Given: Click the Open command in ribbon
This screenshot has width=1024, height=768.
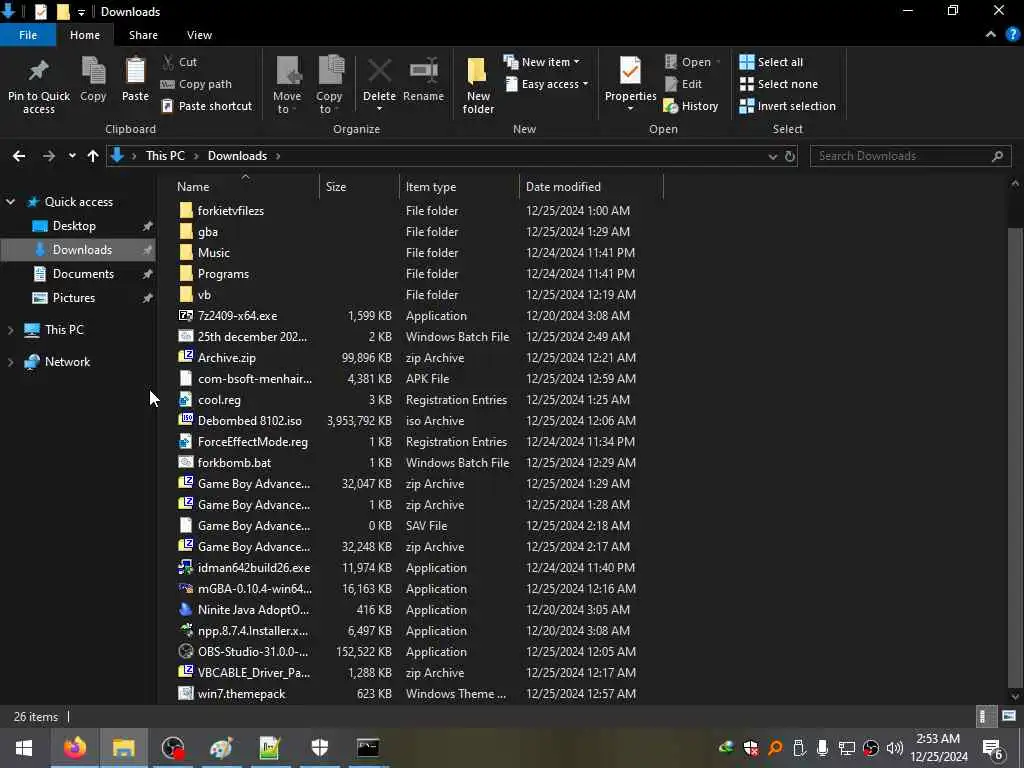Looking at the screenshot, I should point(692,62).
